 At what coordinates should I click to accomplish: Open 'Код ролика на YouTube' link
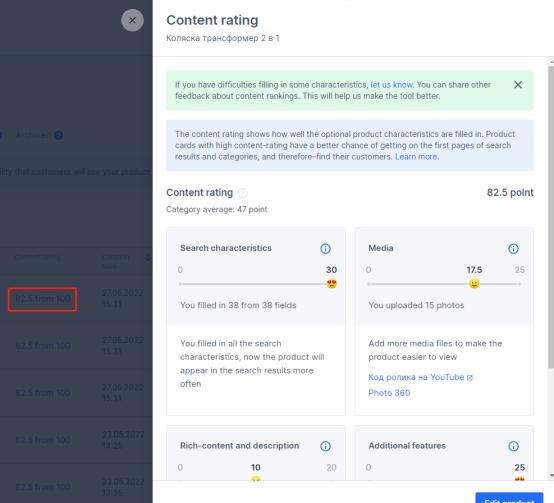click(x=416, y=377)
